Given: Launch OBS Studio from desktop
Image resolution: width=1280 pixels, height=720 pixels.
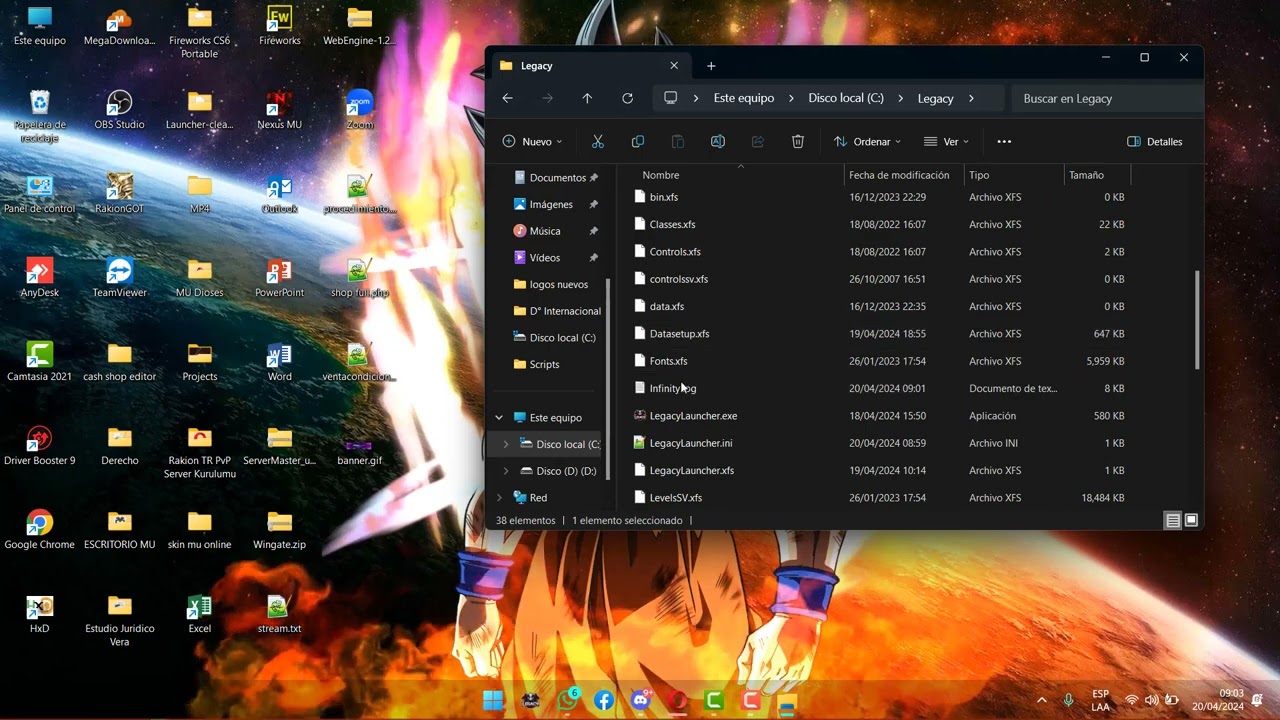Looking at the screenshot, I should [x=119, y=109].
